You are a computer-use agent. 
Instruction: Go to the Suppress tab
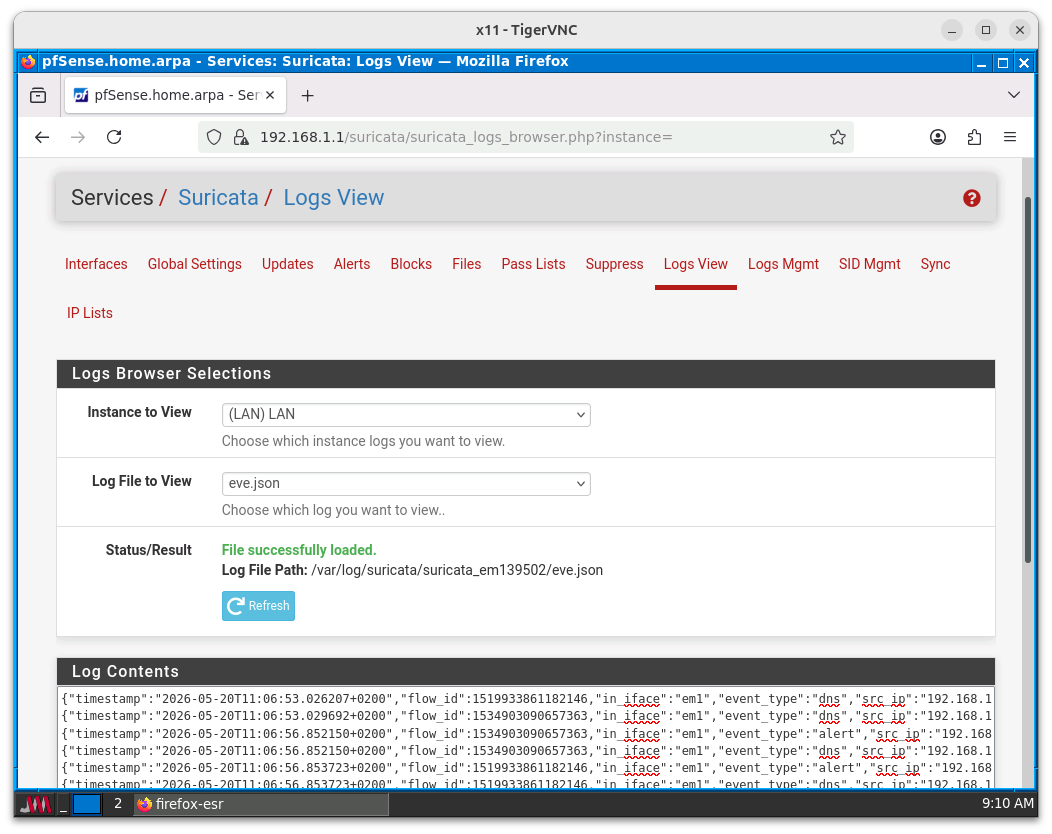point(614,264)
